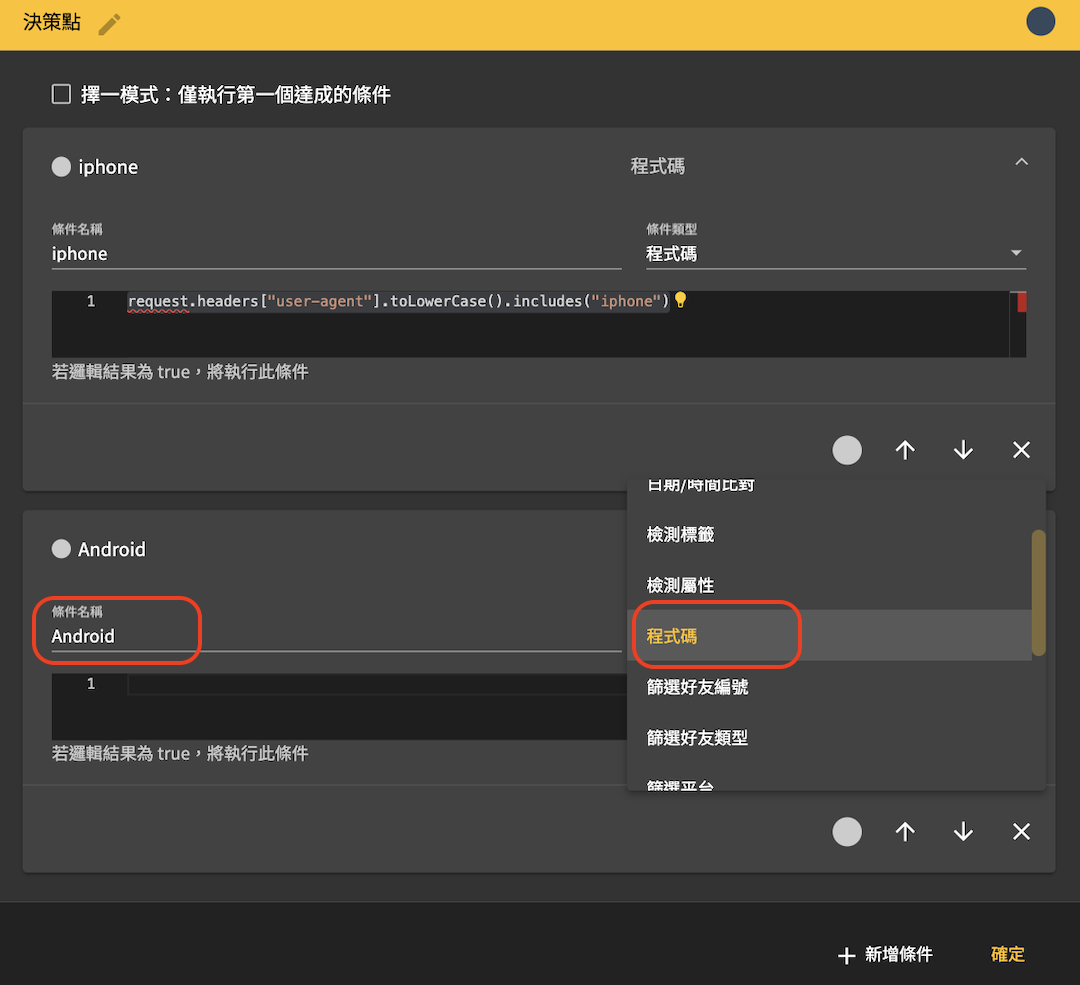Edit the Android 條件名稱 field
1080x985 pixels.
(x=336, y=636)
